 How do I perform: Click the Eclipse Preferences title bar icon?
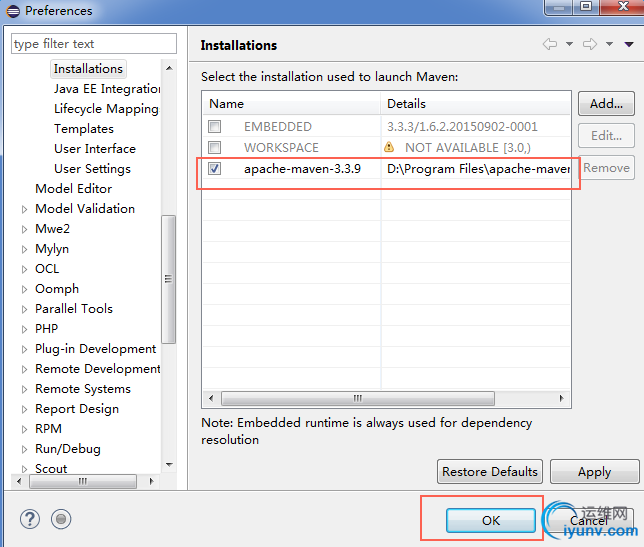click(x=13, y=11)
